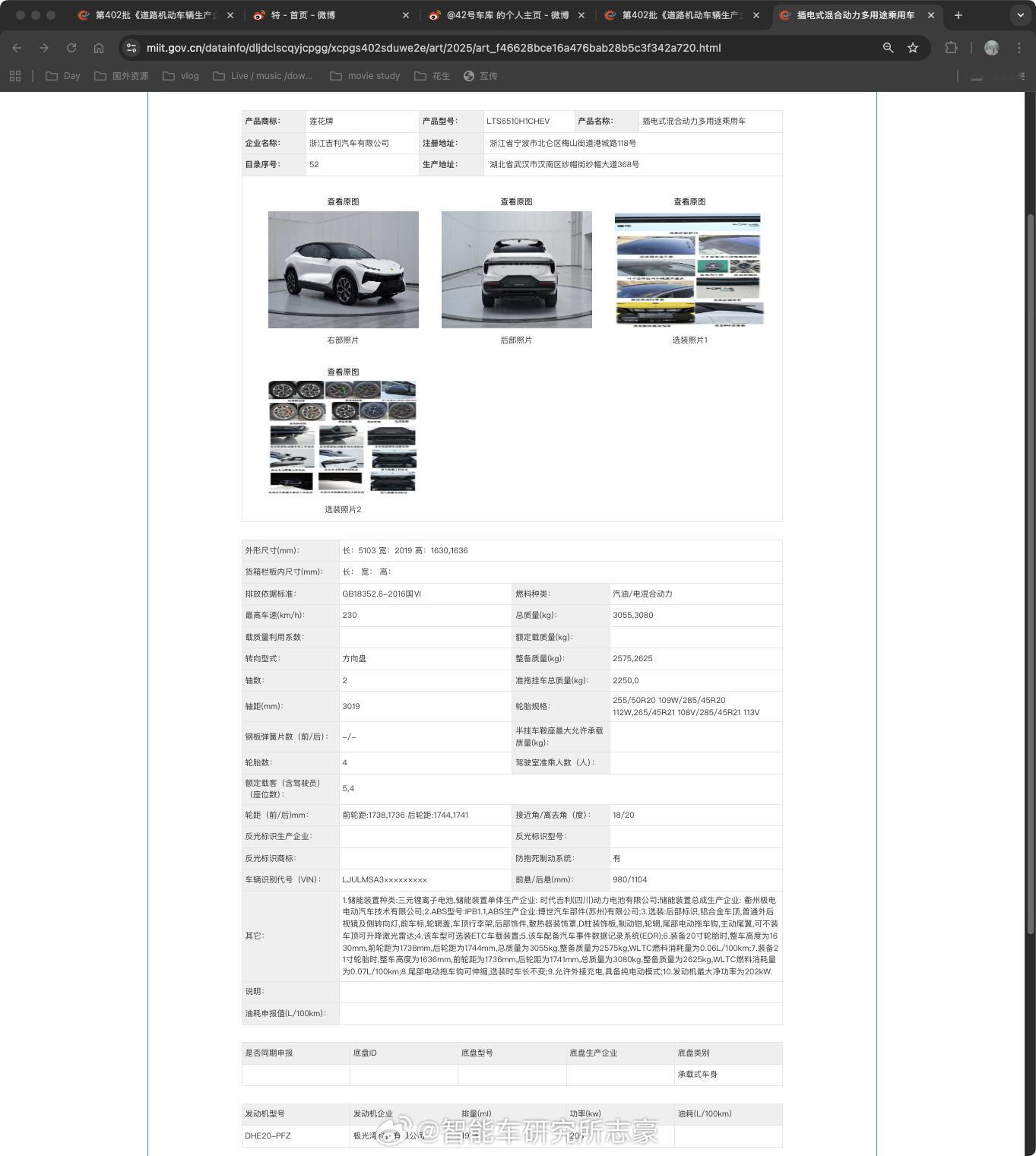This screenshot has height=1156, width=1036.
Task: Select the company name 浙江吉利汽车有限公司
Action: pyautogui.click(x=349, y=143)
